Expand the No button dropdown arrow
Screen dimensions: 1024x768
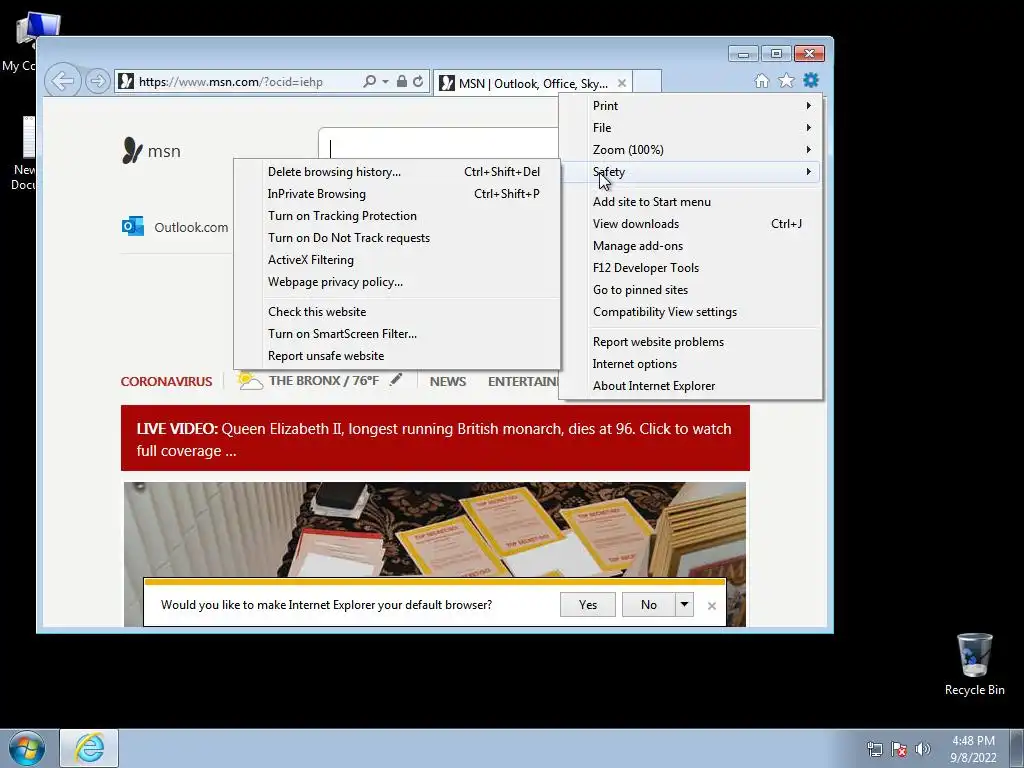click(x=684, y=605)
